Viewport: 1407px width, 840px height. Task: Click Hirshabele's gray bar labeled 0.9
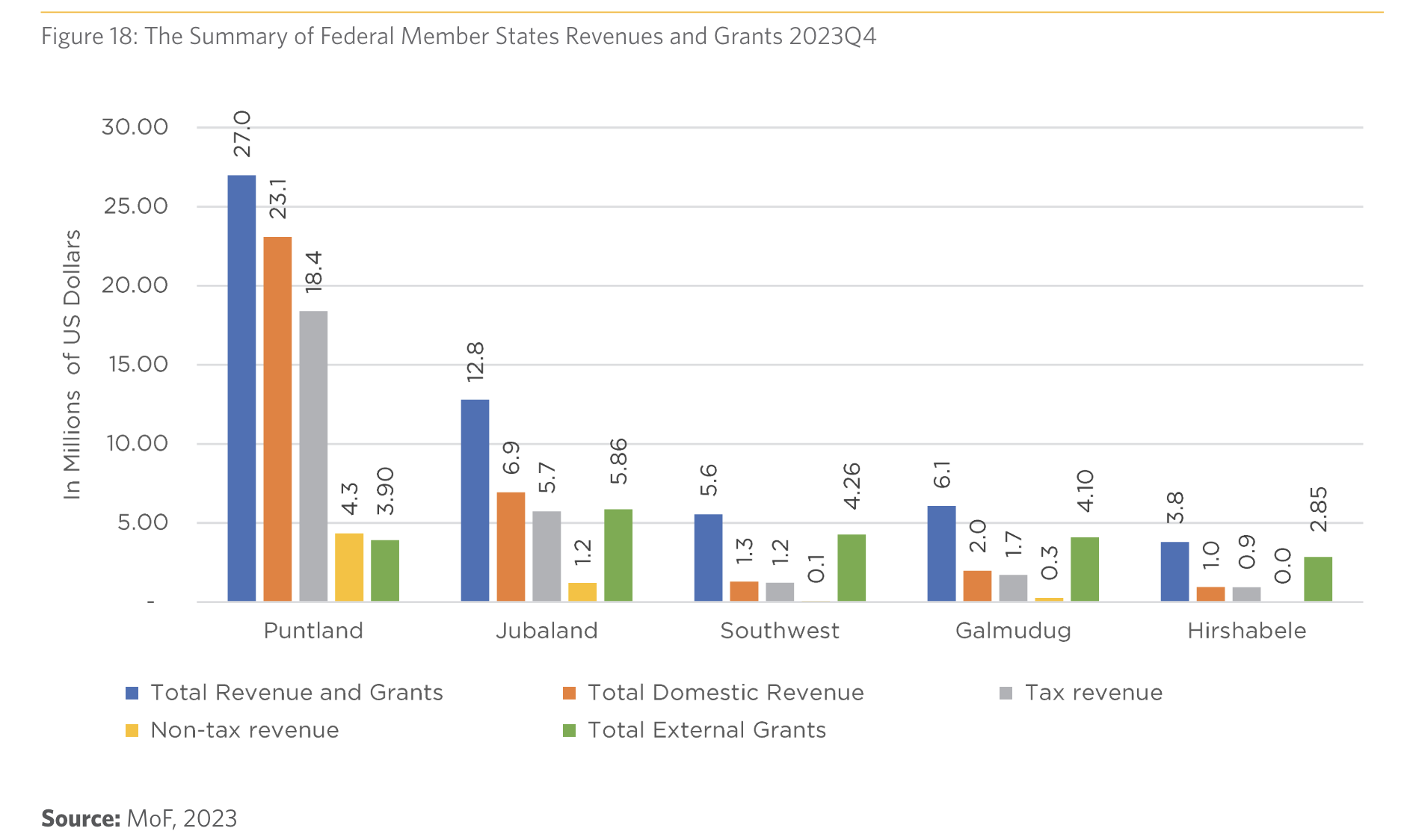pos(1246,594)
